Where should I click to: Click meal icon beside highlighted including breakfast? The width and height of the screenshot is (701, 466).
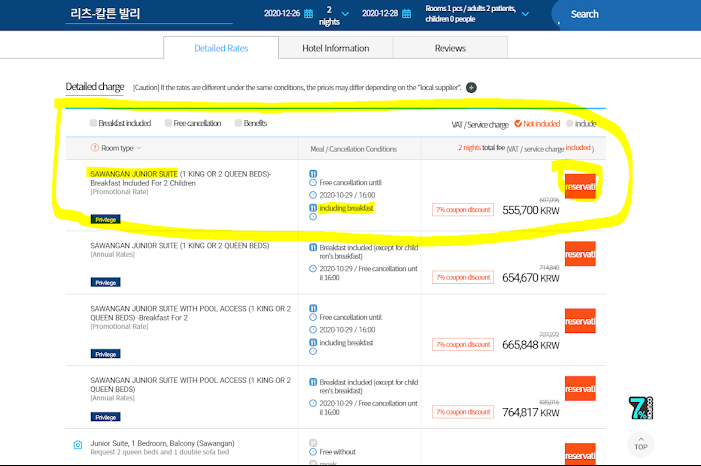pos(313,208)
